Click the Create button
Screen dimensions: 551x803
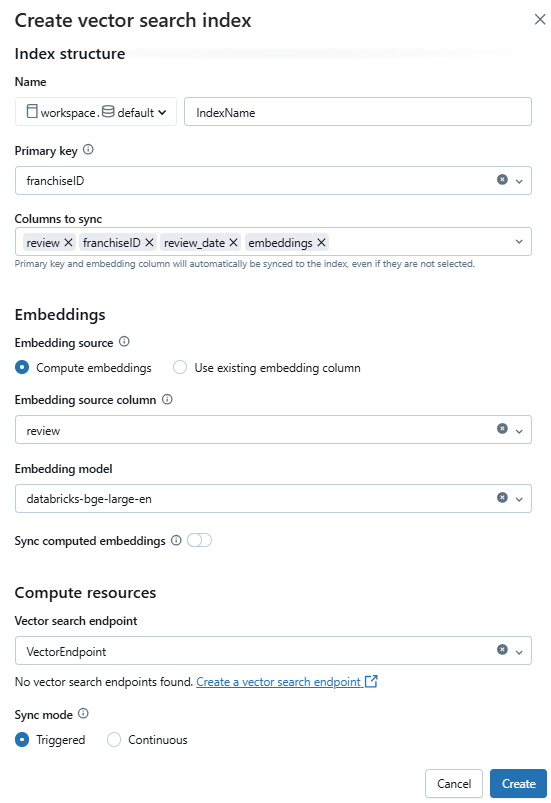tap(518, 784)
